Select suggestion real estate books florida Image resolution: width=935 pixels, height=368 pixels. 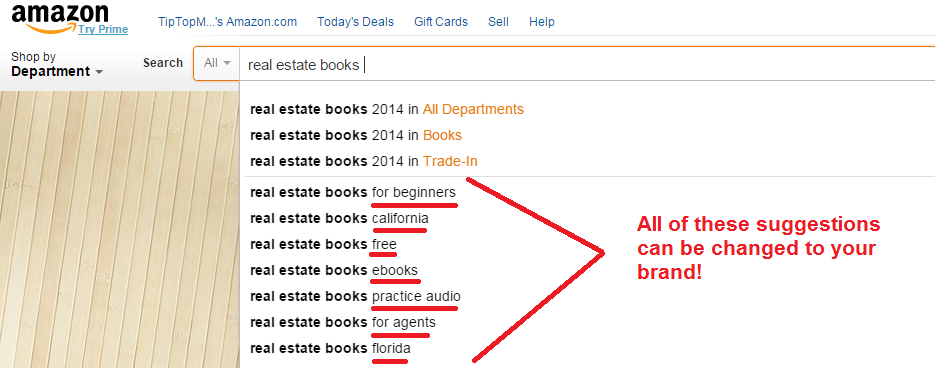[x=330, y=348]
